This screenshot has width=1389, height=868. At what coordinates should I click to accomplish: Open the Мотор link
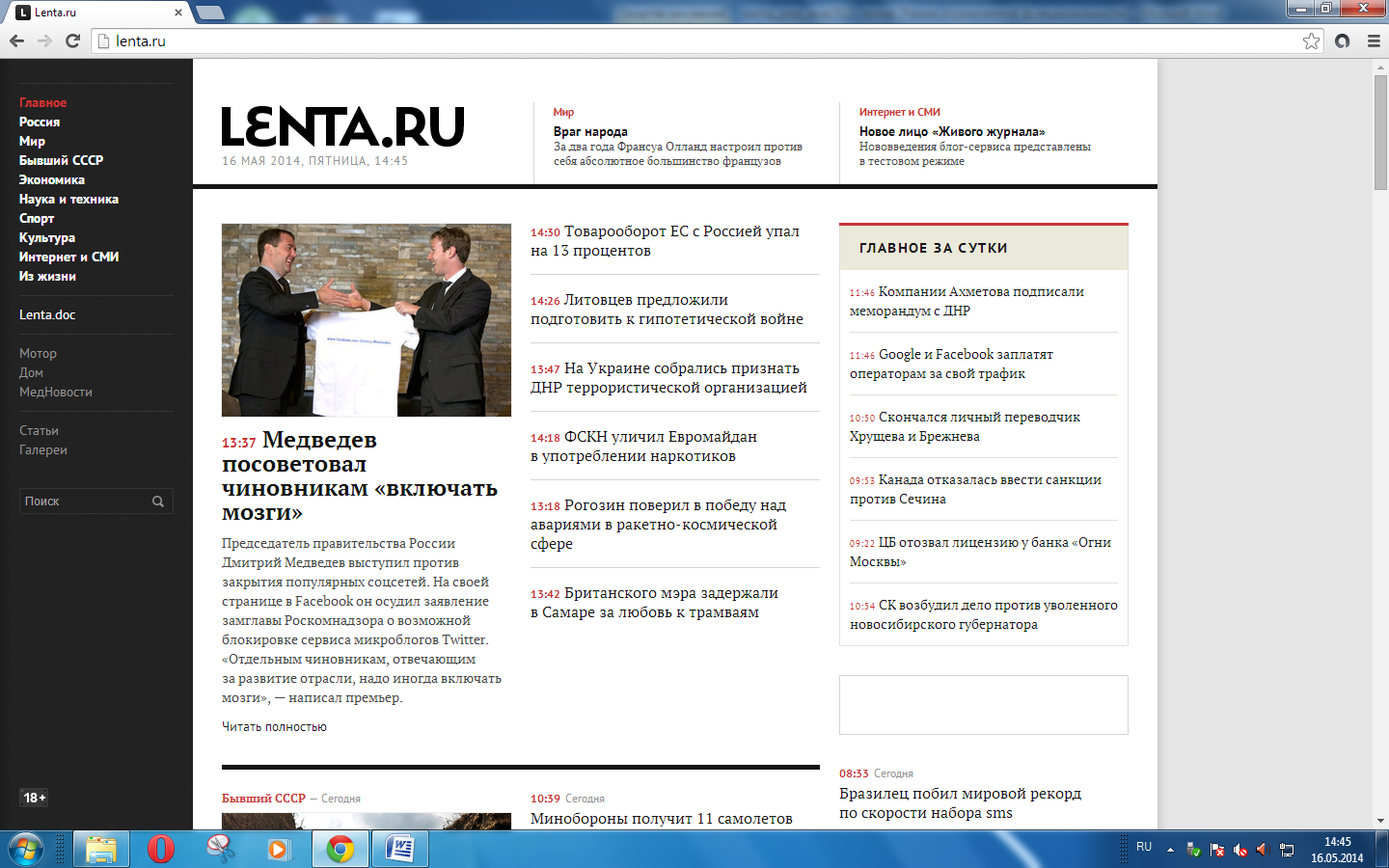coord(38,354)
